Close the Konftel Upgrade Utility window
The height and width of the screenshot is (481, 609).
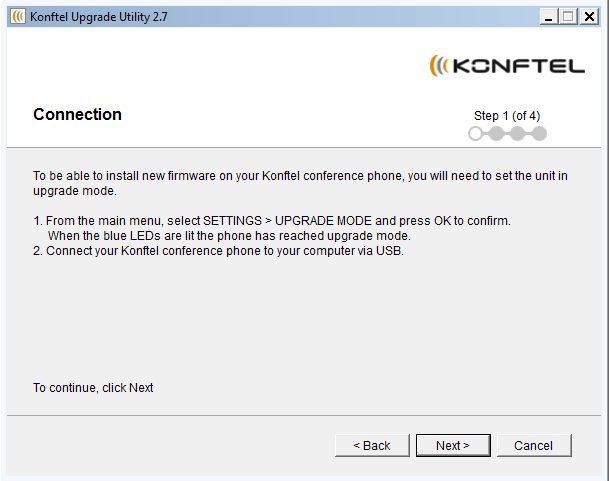(x=589, y=17)
